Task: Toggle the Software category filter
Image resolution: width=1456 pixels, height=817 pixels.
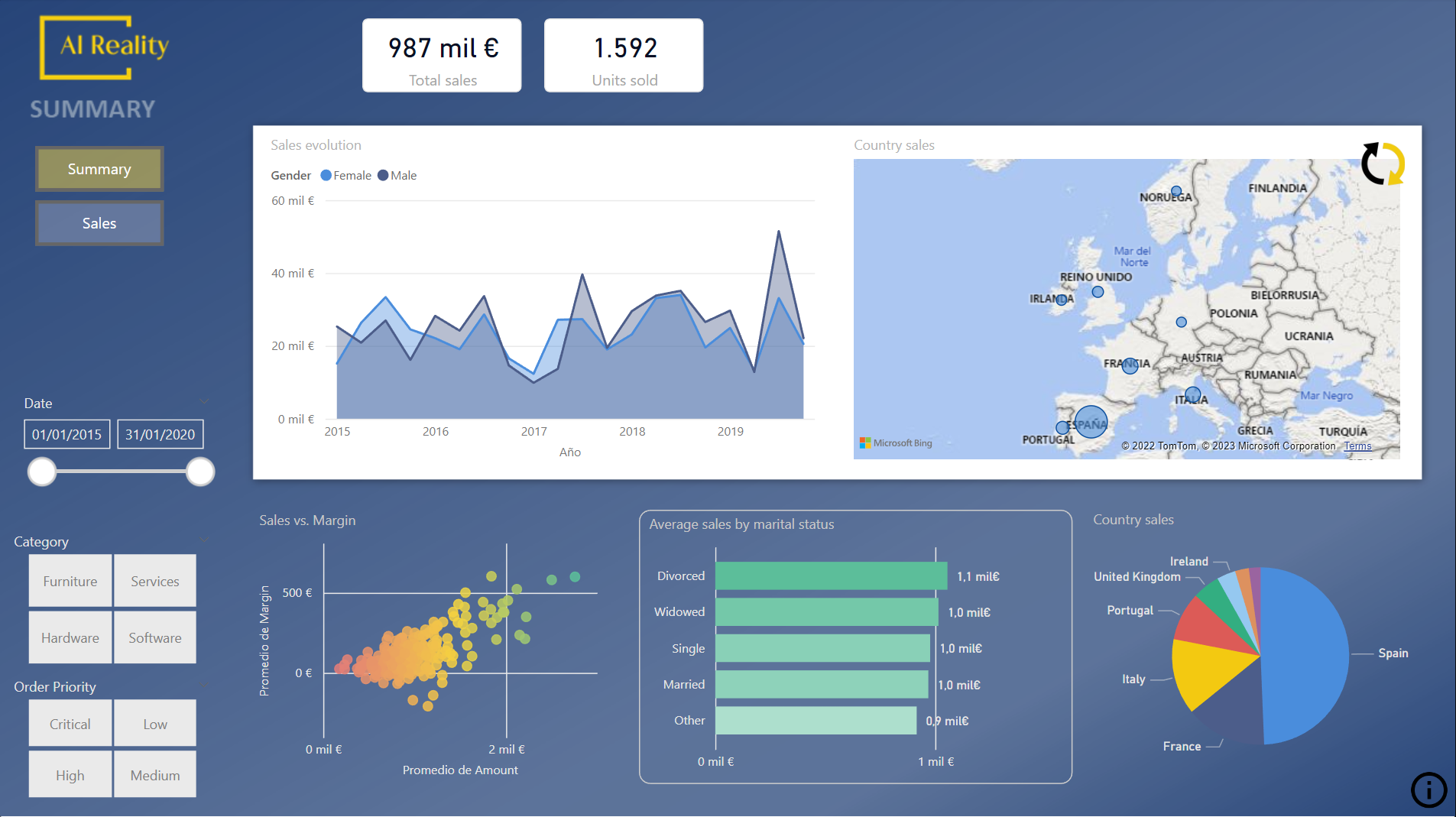Action: 155,638
